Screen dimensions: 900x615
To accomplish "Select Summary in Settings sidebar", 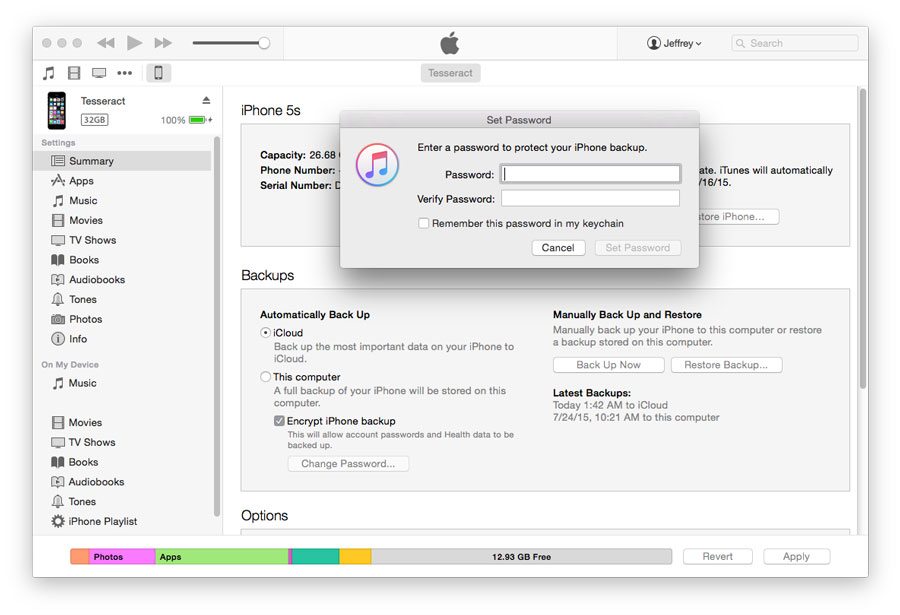I will pyautogui.click(x=123, y=161).
